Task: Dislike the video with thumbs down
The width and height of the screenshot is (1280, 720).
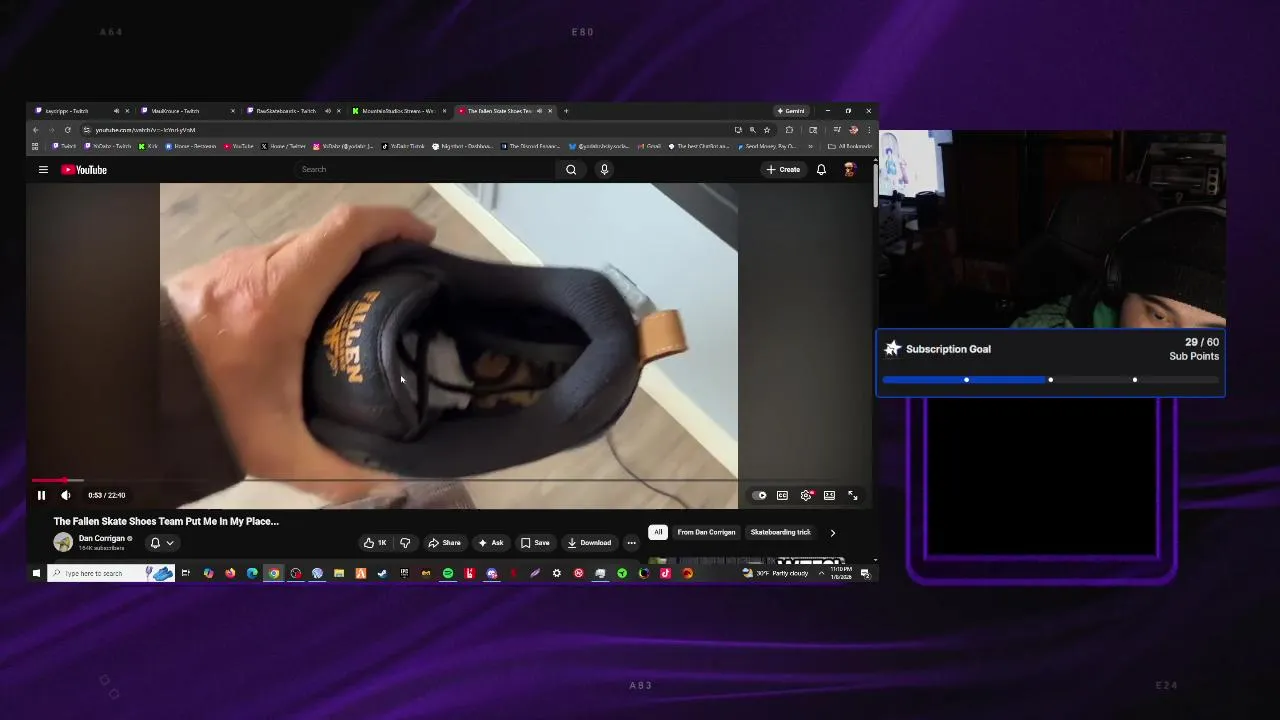Action: pos(405,543)
